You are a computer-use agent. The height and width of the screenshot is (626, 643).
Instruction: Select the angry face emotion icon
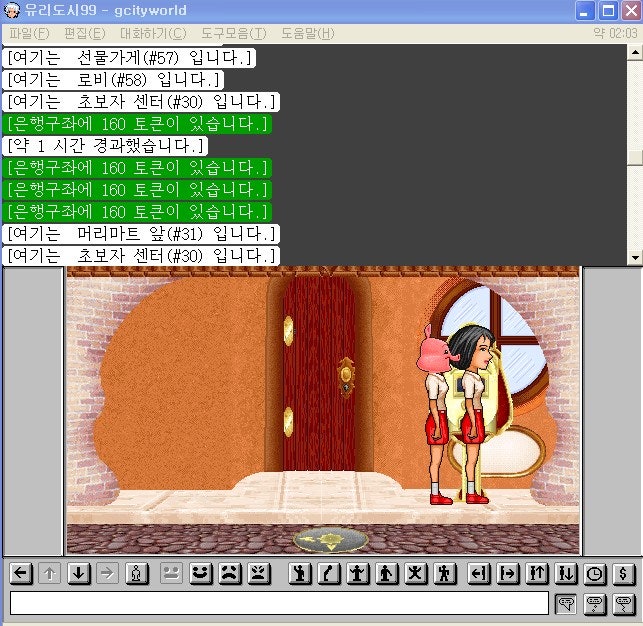pos(259,574)
